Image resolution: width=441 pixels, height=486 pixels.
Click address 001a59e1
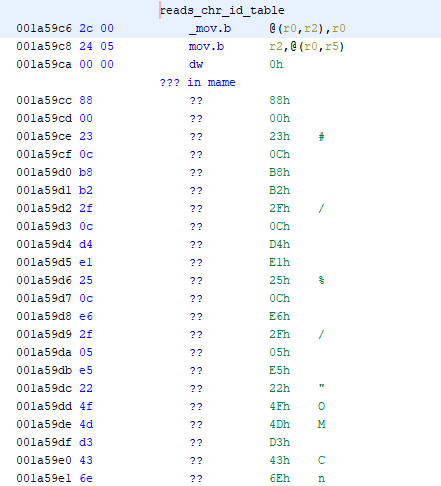[44, 479]
